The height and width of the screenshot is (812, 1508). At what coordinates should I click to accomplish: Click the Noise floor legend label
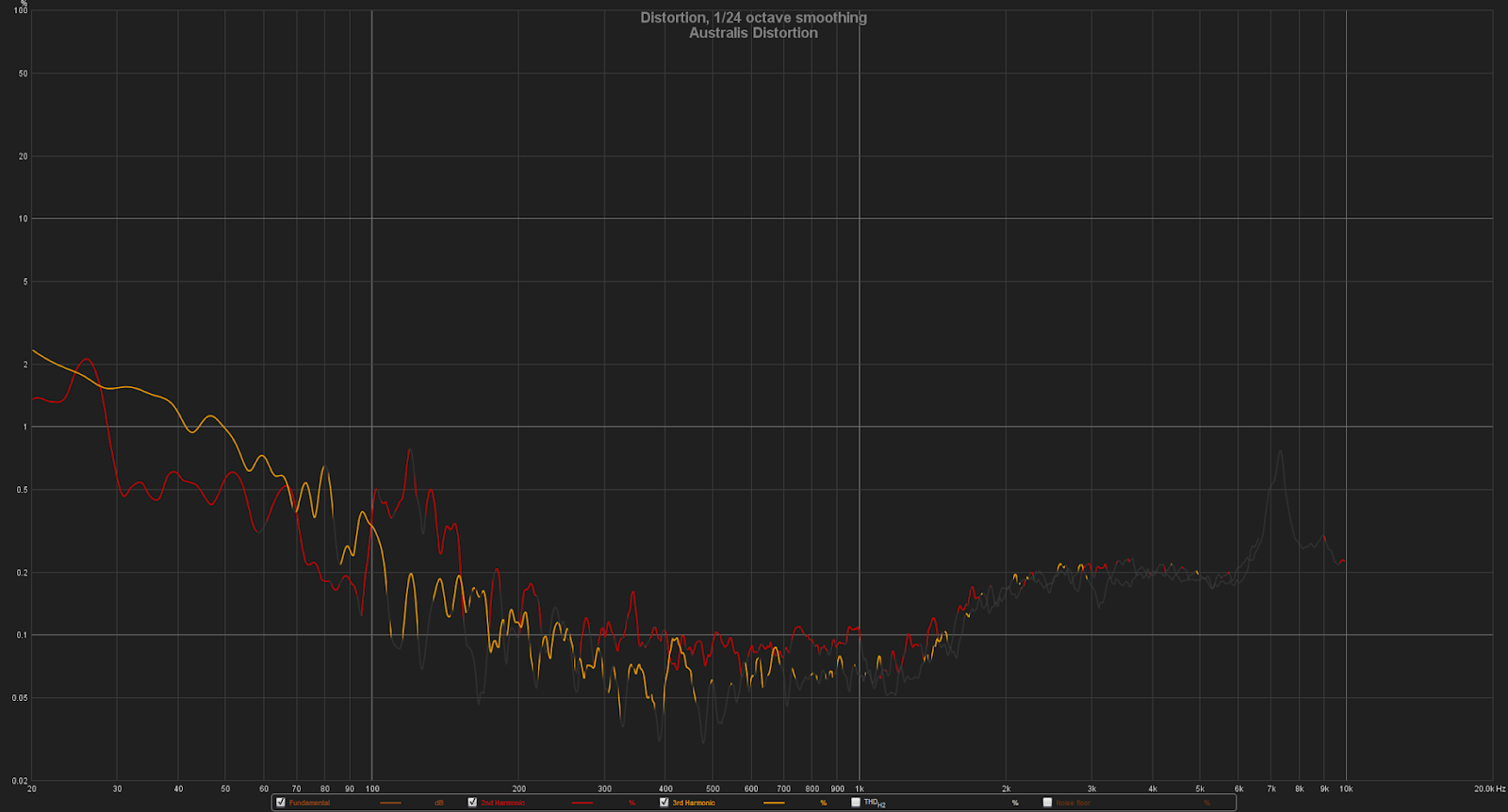pos(1073,803)
